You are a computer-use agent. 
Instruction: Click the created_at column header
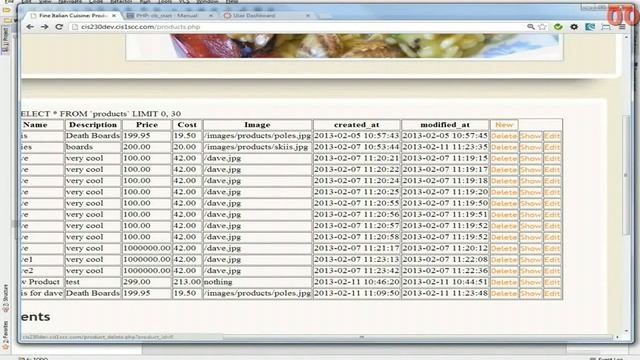pos(357,125)
